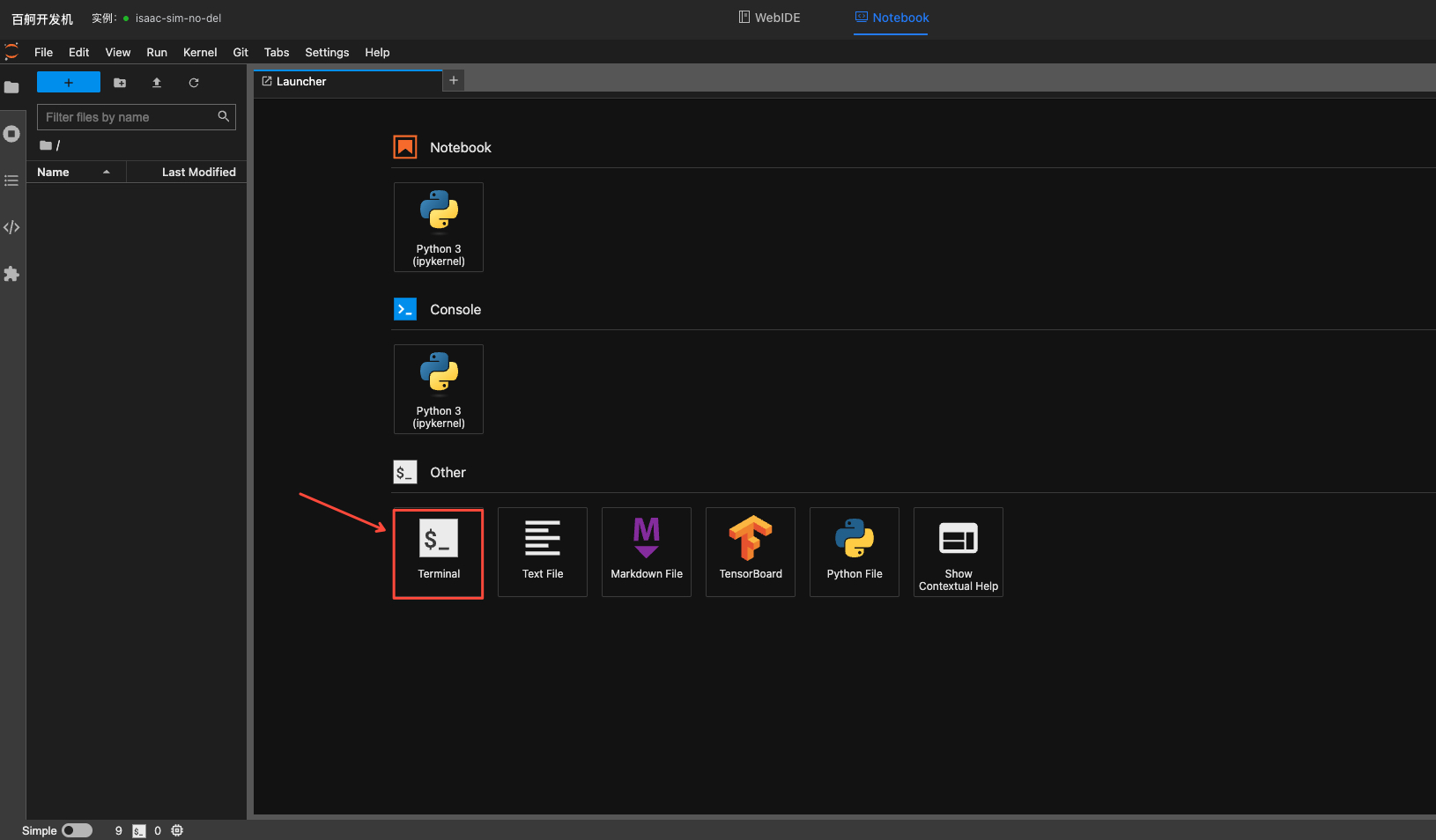Open Show Contextual Help tile

coord(958,552)
